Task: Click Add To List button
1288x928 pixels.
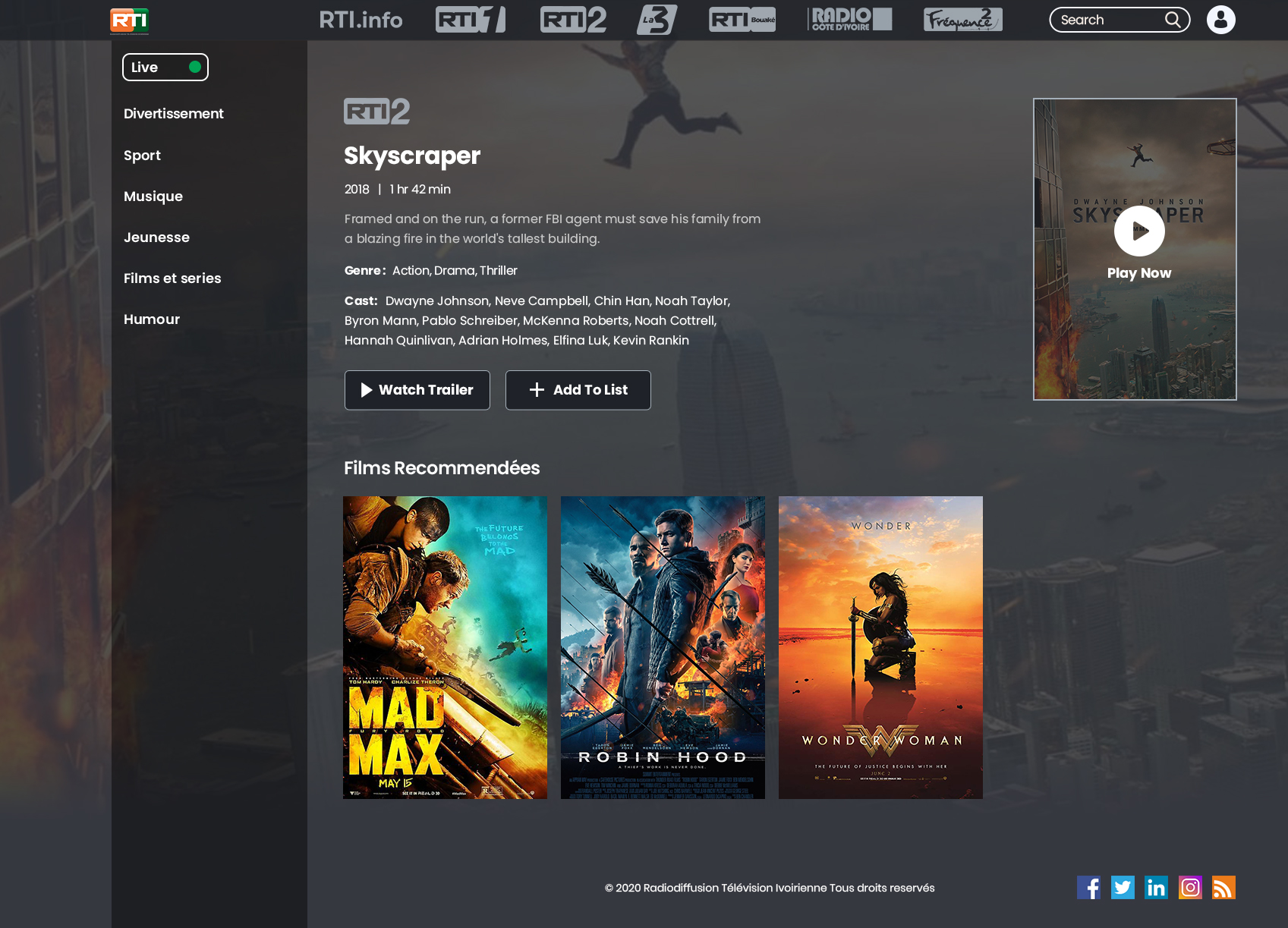Action: (578, 390)
